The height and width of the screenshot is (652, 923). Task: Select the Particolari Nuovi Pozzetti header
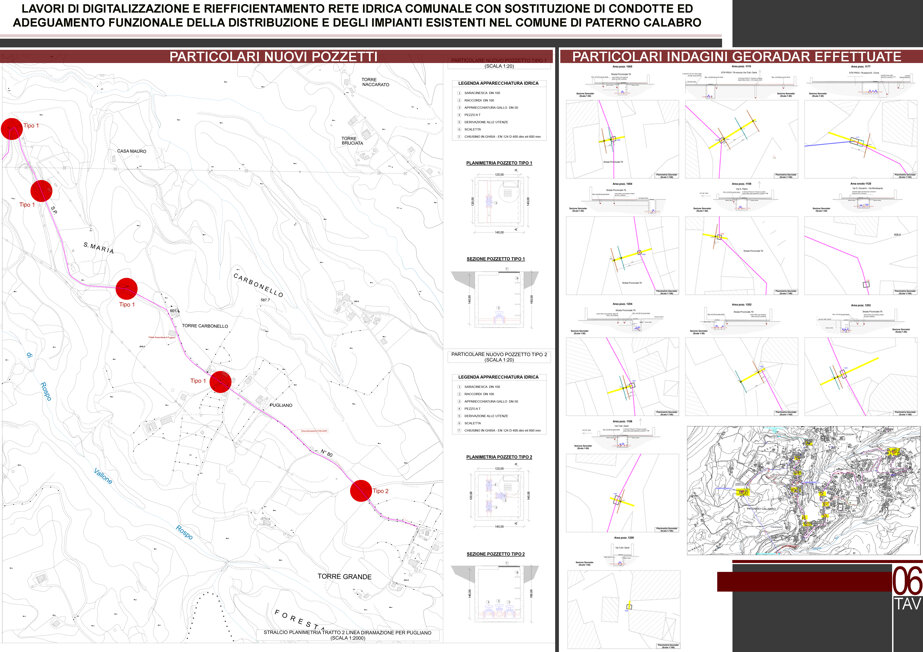pos(273,56)
